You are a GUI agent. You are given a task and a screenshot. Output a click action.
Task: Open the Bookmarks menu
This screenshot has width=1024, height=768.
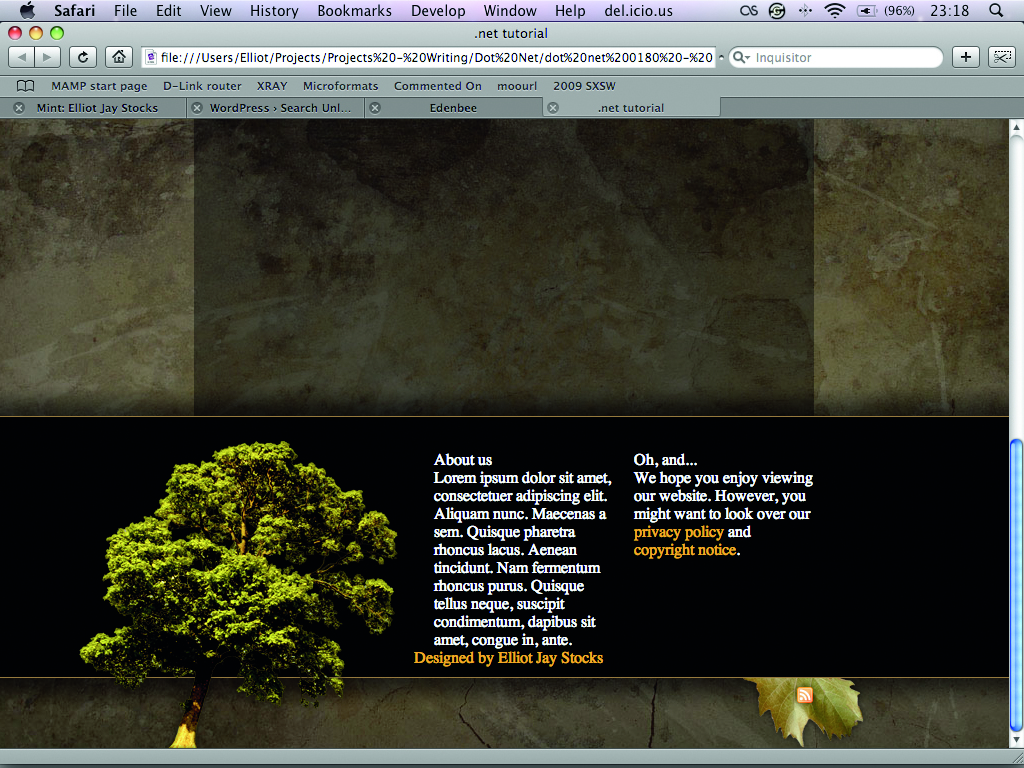[x=355, y=10]
